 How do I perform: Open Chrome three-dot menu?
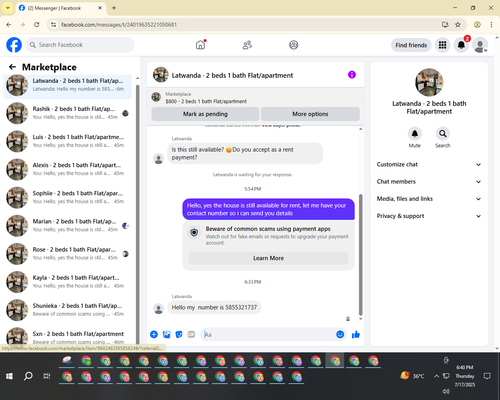[491, 25]
